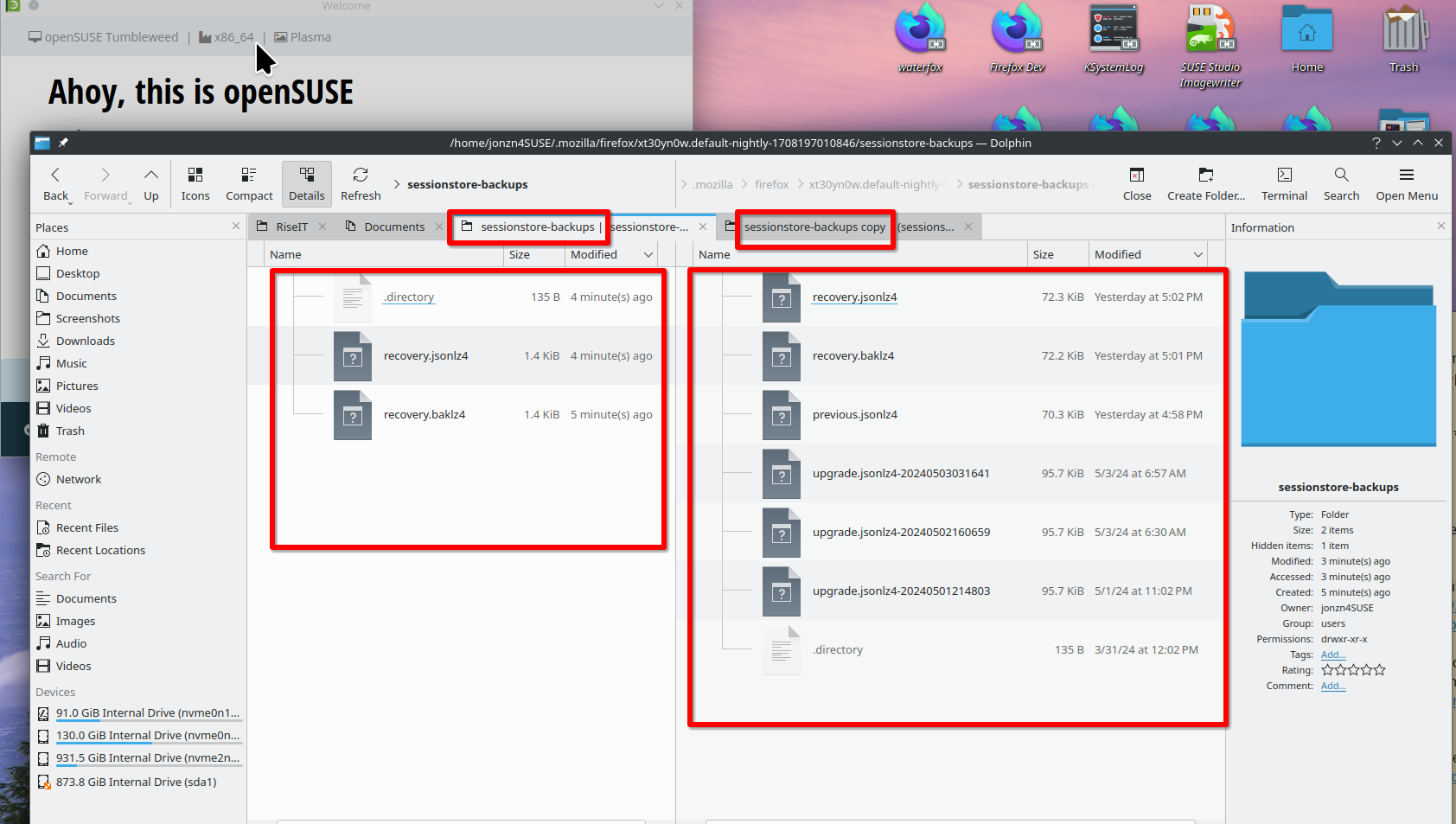This screenshot has height=824, width=1456.
Task: Switch to Compact view mode
Action: [249, 184]
